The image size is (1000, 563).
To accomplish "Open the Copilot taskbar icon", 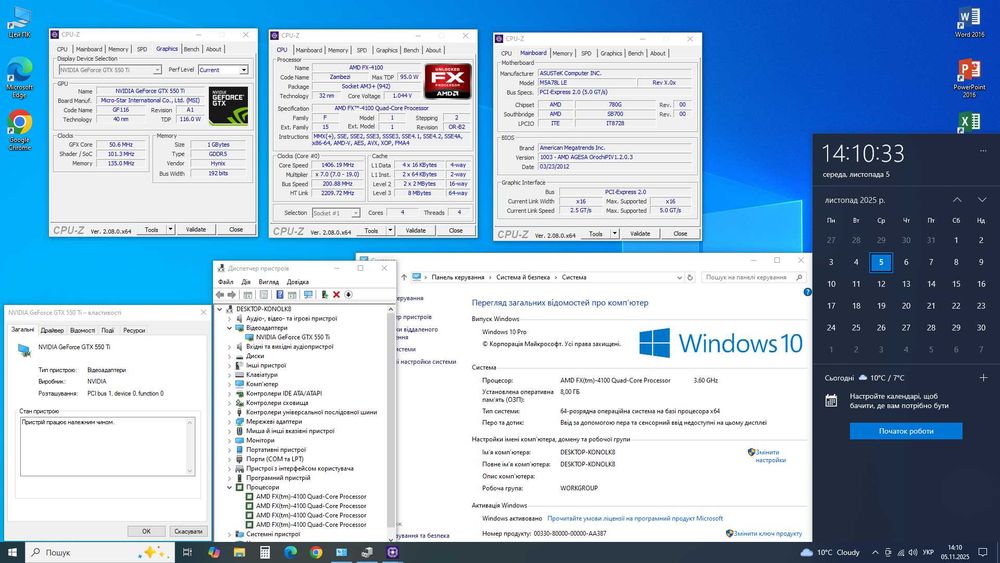I will [x=214, y=552].
